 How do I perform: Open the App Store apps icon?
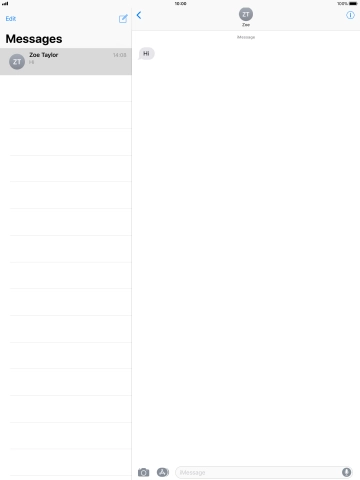click(163, 472)
